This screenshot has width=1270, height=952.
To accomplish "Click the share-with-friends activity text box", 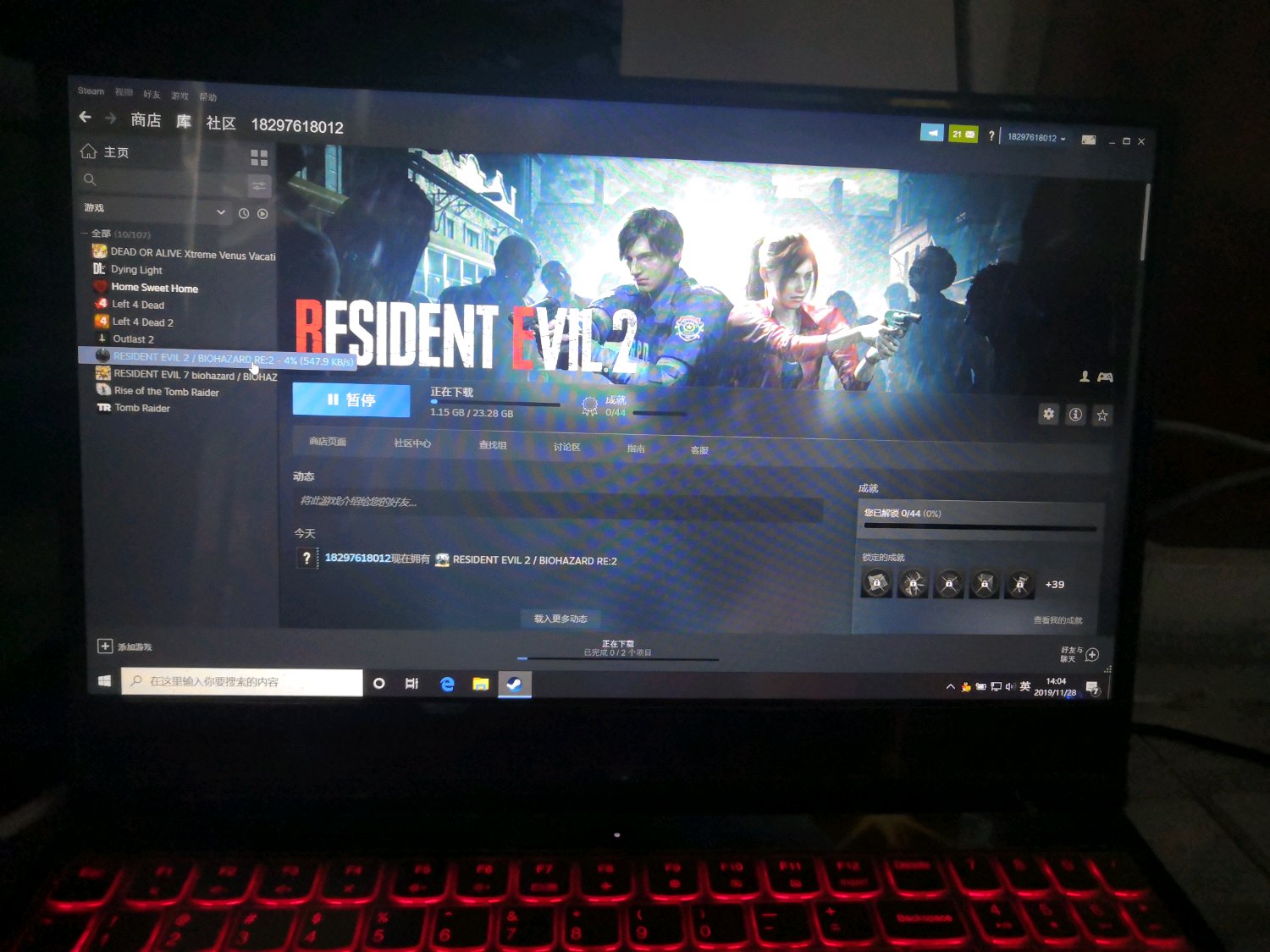I will 559,504.
